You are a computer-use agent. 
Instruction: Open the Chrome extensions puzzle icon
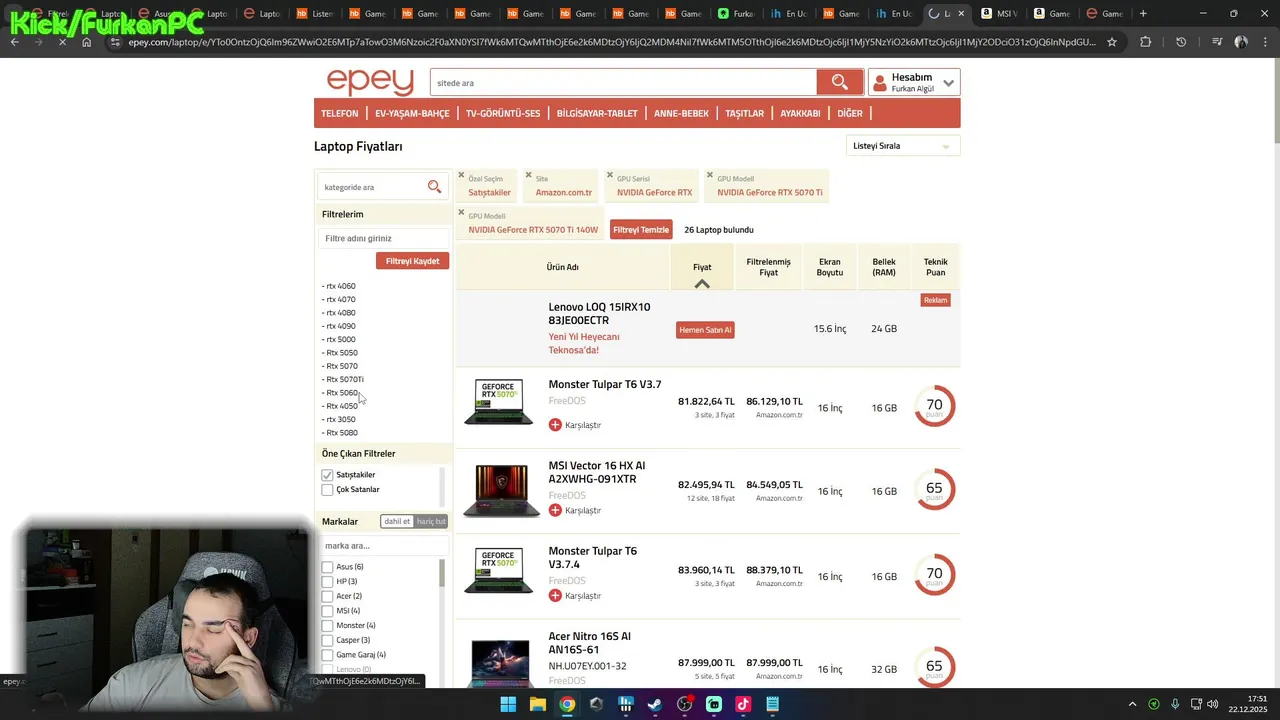1145,42
